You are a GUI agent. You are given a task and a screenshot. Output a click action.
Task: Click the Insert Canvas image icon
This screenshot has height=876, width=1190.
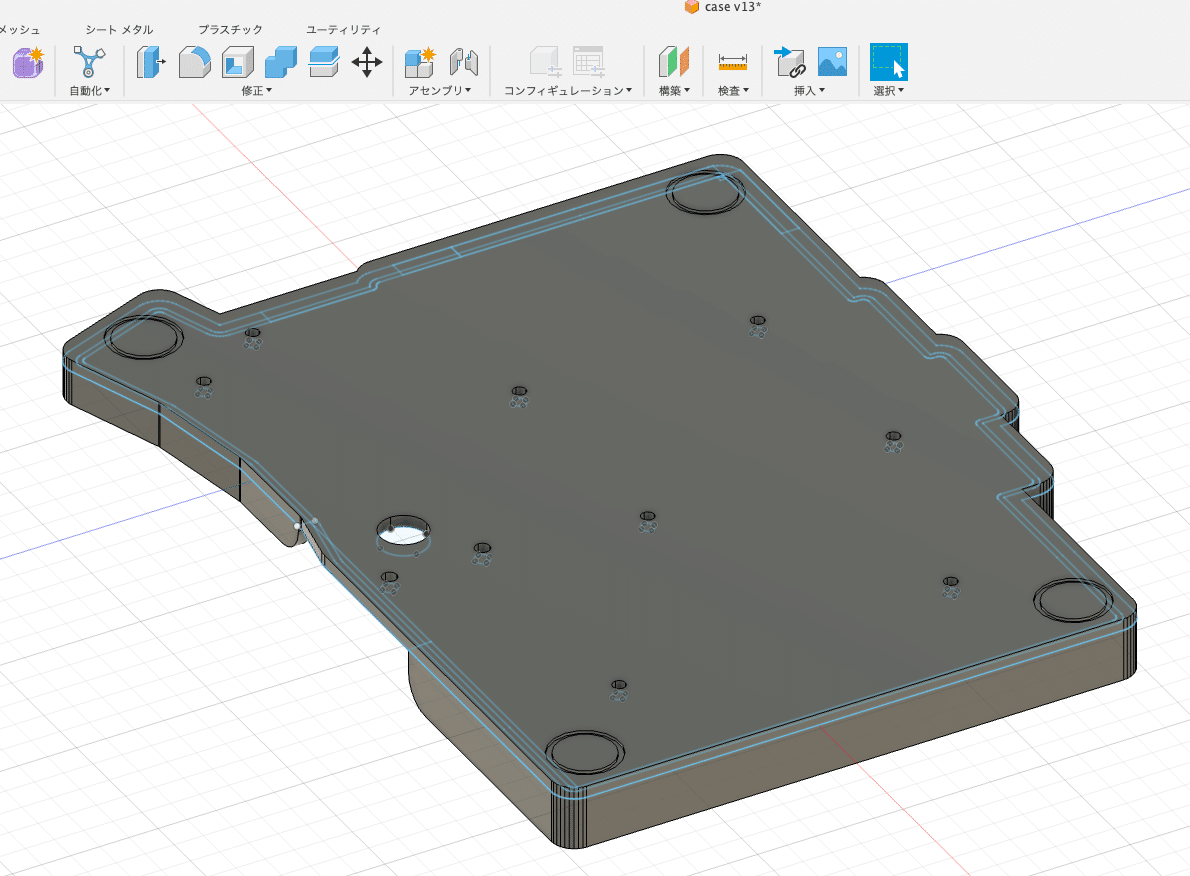tap(833, 61)
